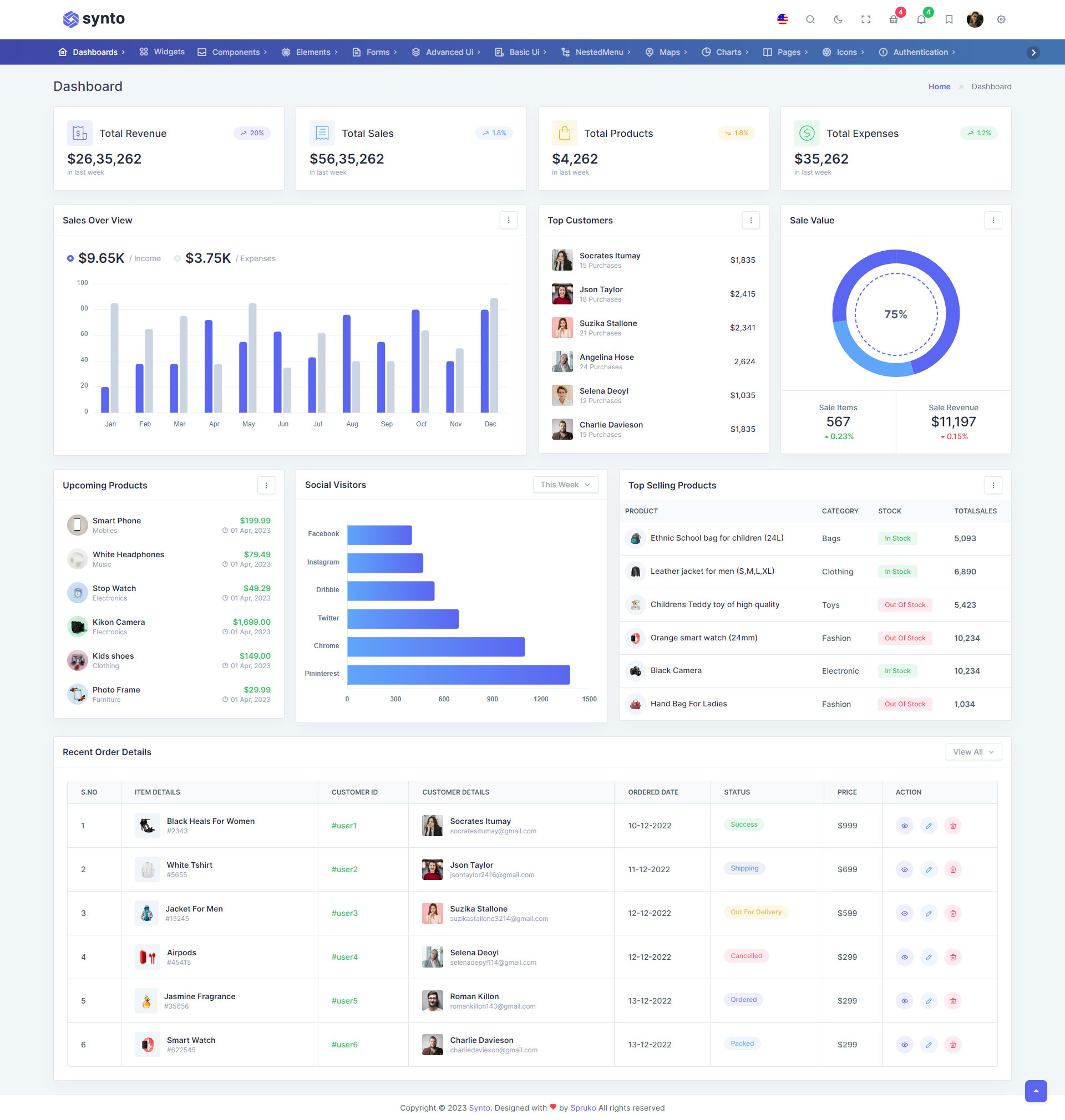Select the US flag language icon
The height and width of the screenshot is (1120, 1065).
tap(782, 19)
